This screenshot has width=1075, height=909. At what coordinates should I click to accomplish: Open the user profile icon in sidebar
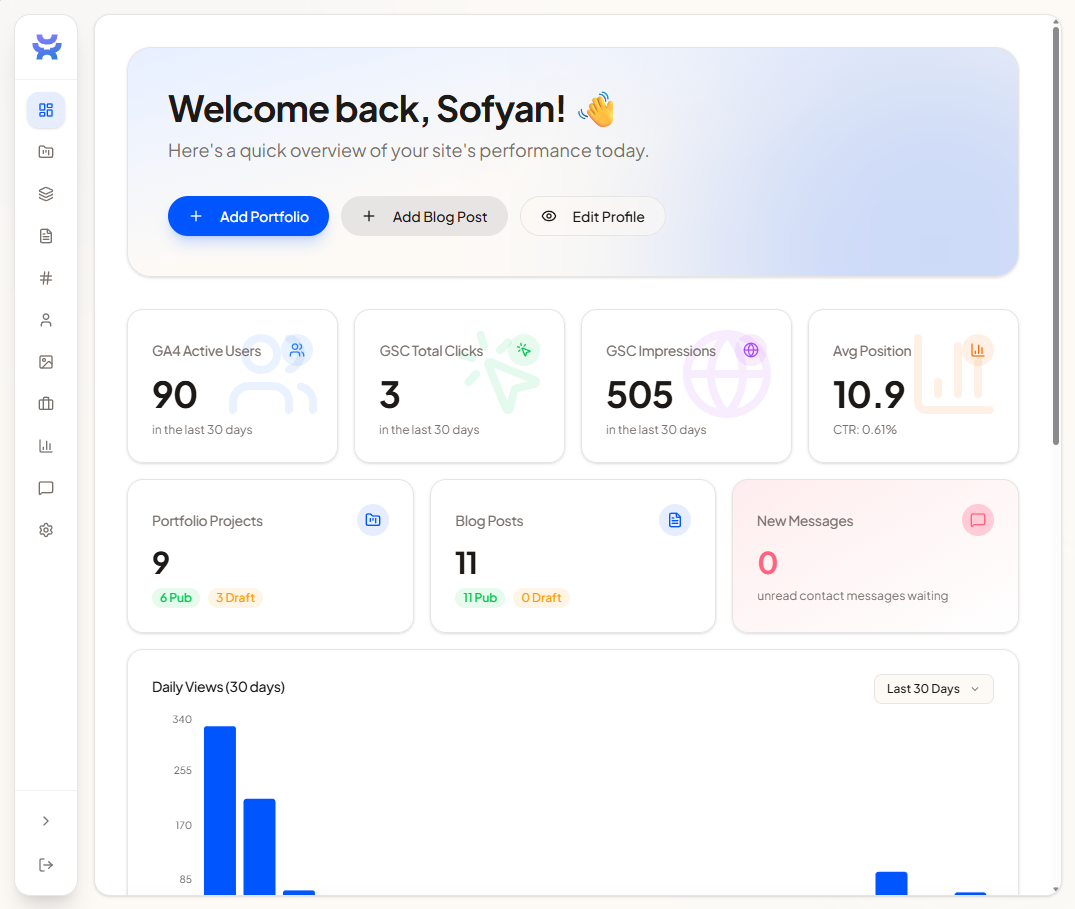pos(46,320)
